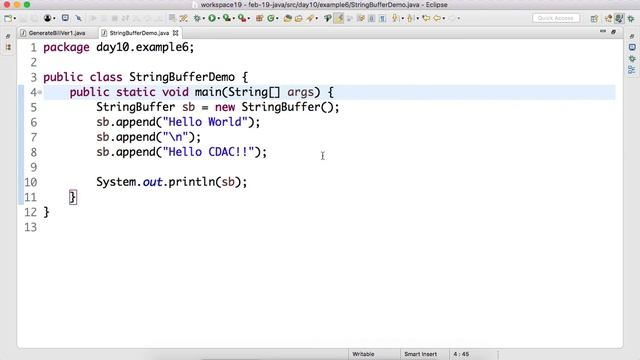The height and width of the screenshot is (360, 640).
Task: Click the "Hello CDAC!!" string literal
Action: click(208, 152)
